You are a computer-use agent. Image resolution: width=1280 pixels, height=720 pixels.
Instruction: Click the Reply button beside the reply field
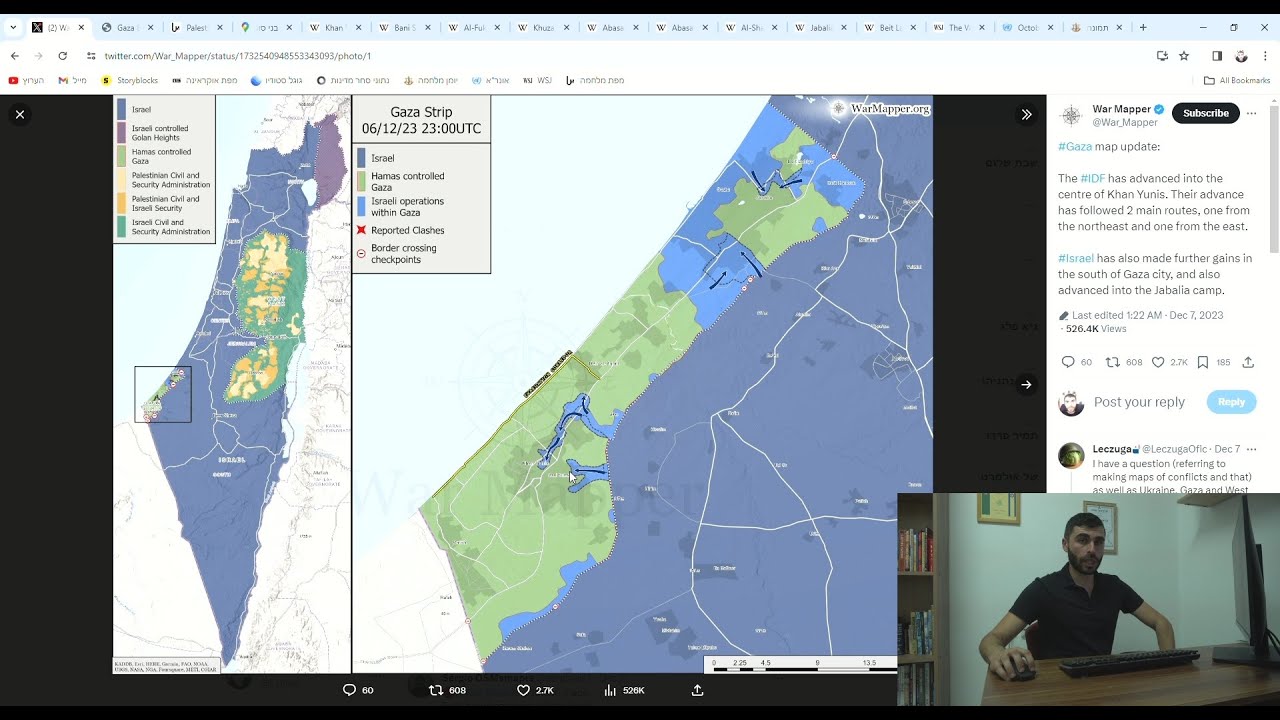1231,402
